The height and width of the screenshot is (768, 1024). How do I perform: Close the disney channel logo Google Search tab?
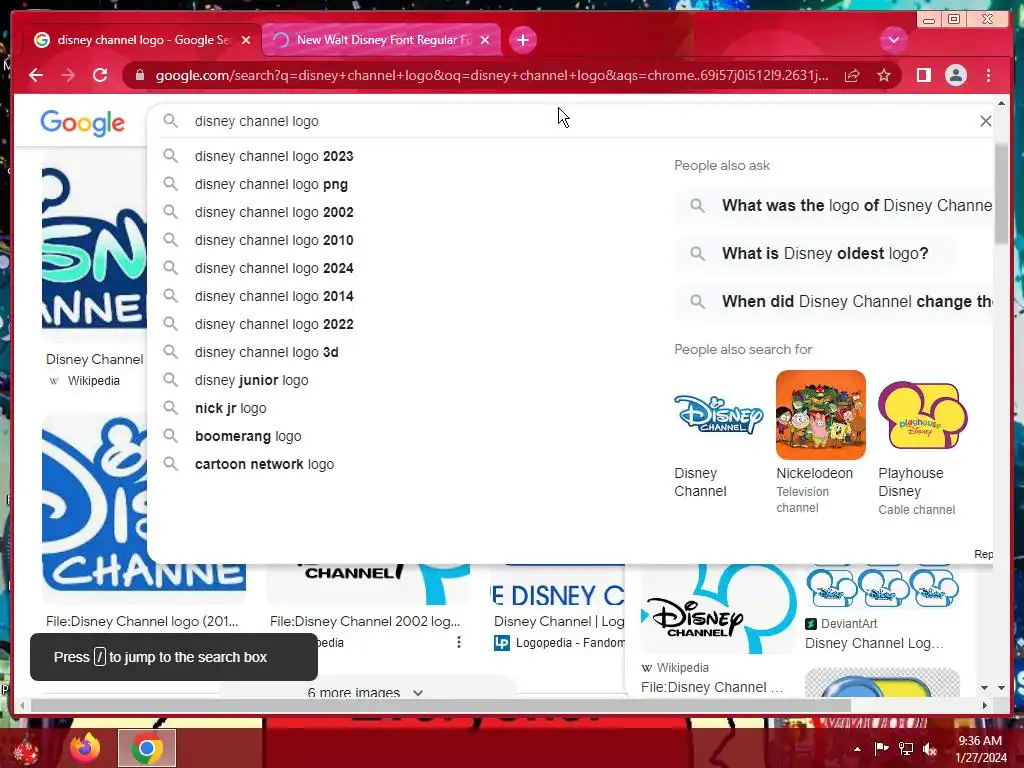coord(246,40)
